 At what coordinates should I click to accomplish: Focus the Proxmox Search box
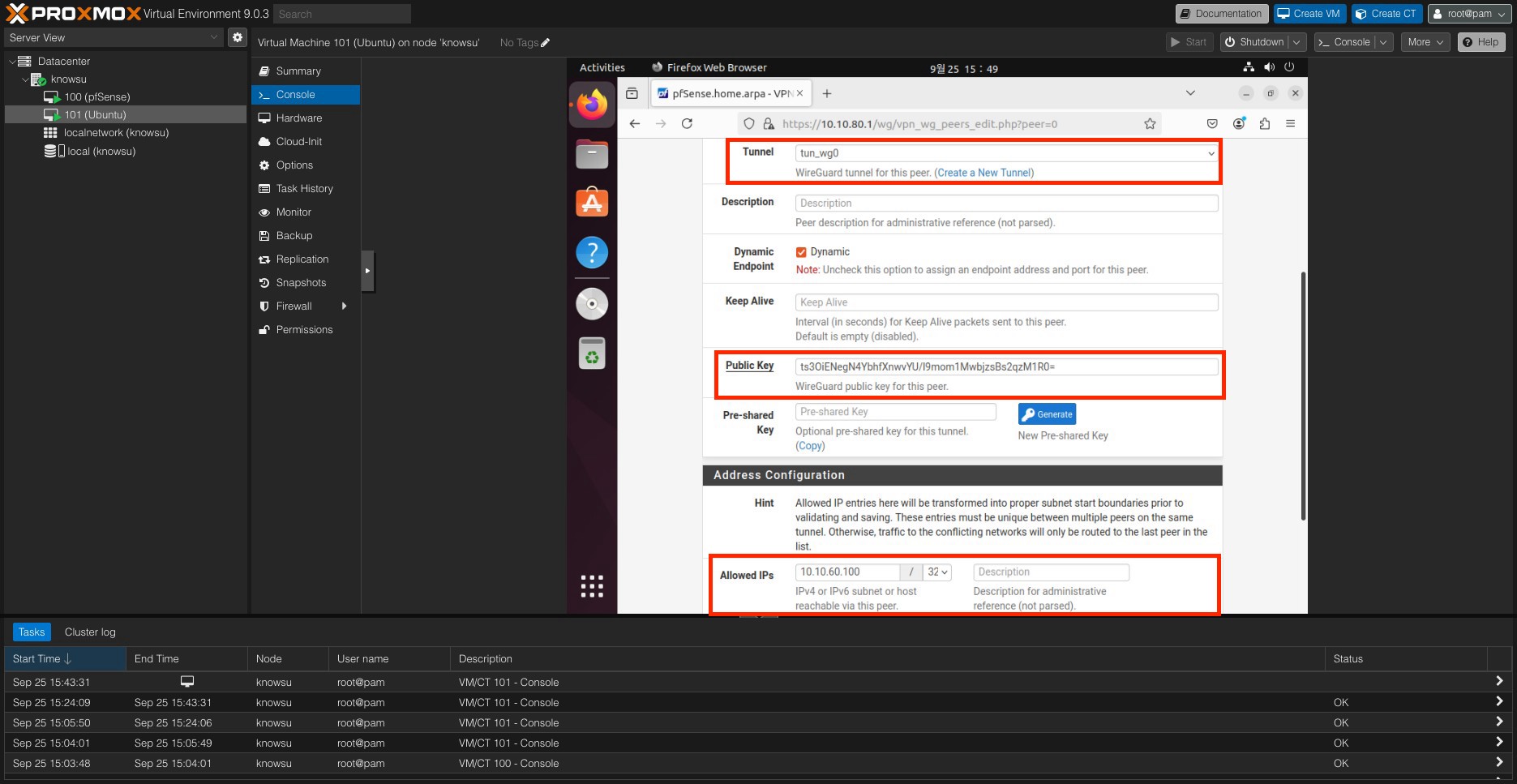point(342,14)
